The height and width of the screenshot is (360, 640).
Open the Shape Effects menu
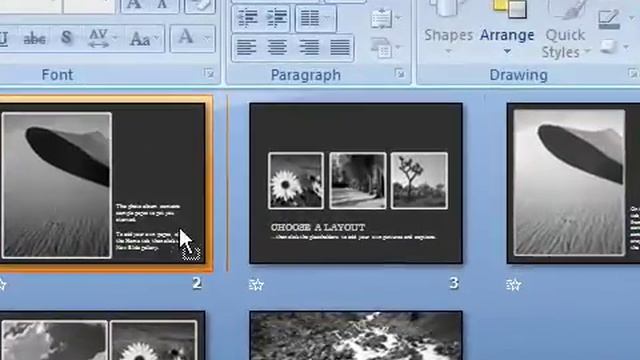click(x=613, y=47)
